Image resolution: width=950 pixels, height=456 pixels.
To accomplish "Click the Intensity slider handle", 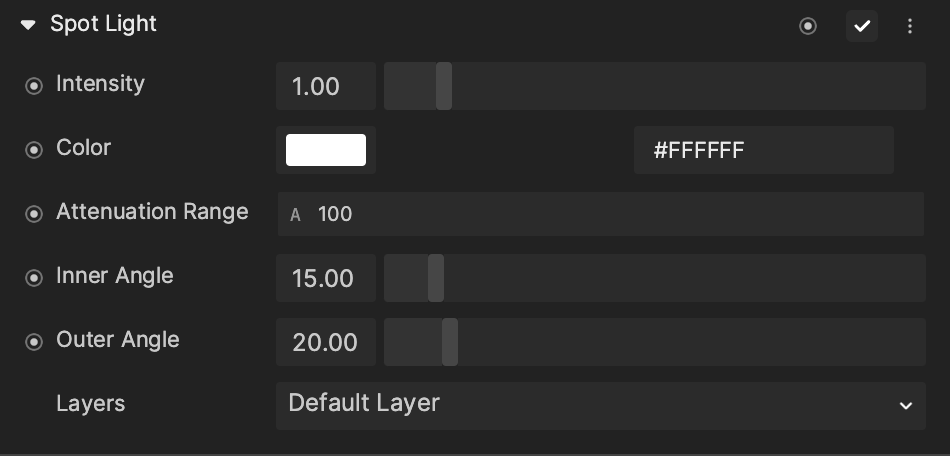I will click(x=444, y=86).
